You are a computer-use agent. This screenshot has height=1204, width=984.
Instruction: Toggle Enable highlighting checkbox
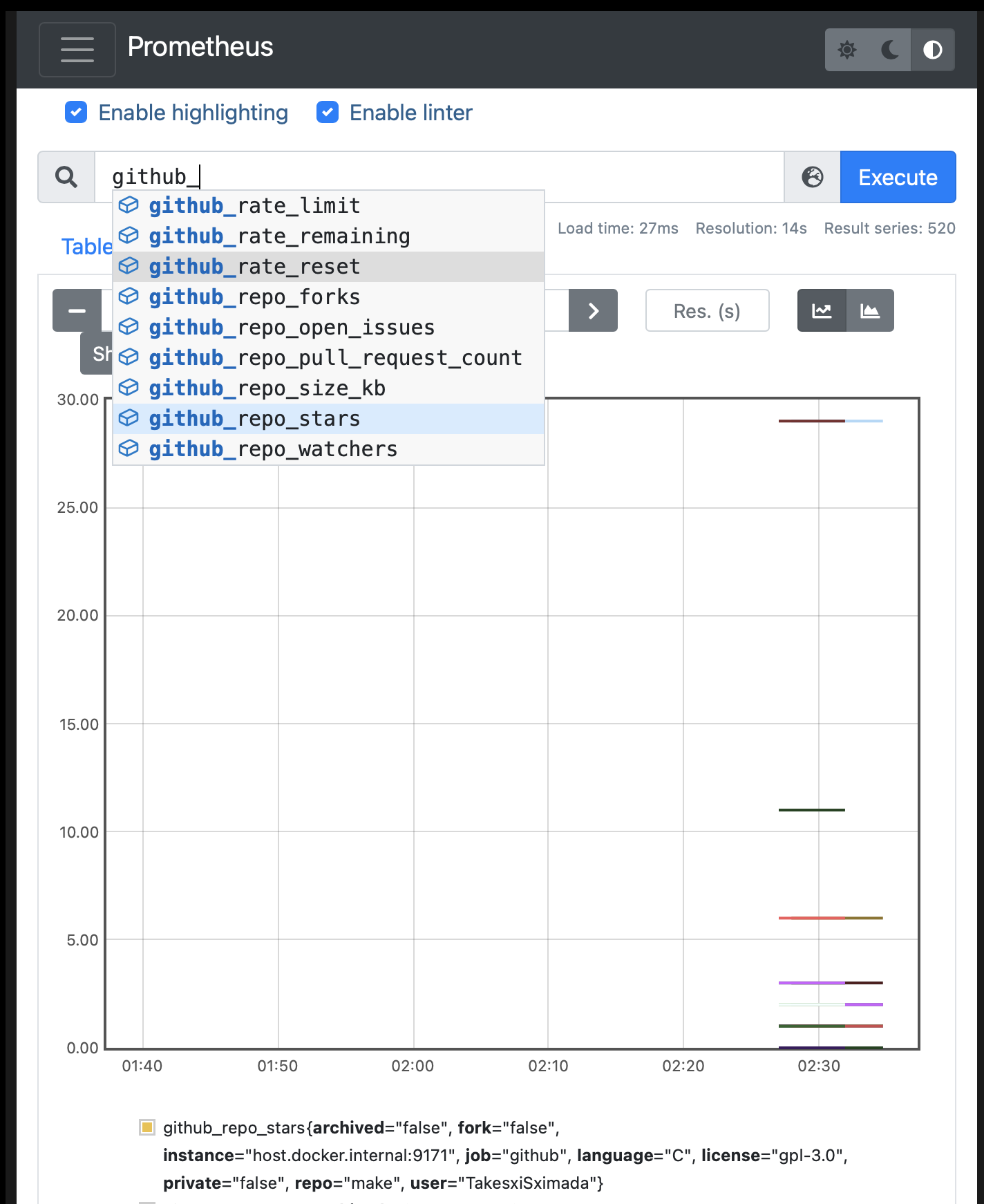[76, 112]
